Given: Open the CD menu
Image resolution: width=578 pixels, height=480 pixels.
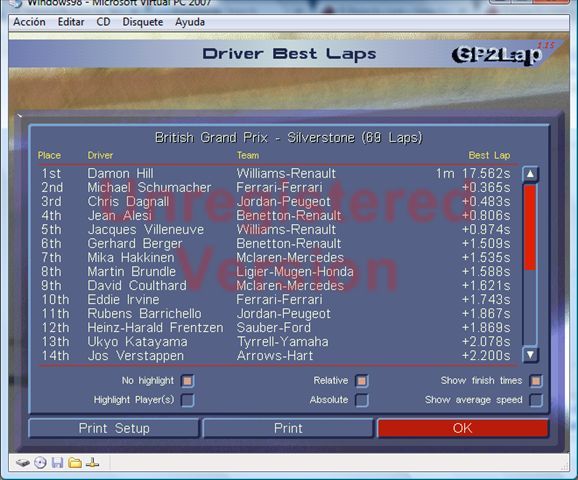Looking at the screenshot, I should tap(103, 22).
